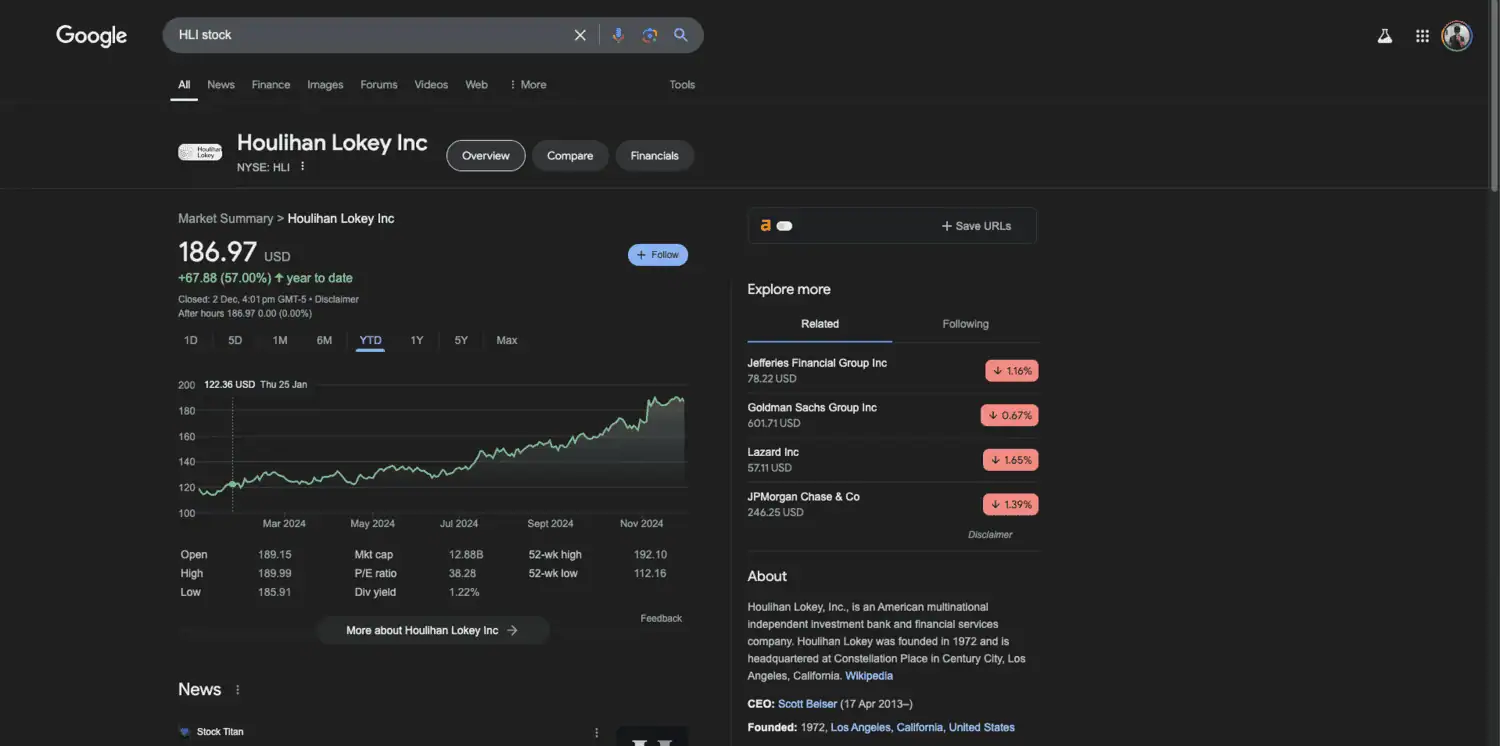The width and height of the screenshot is (1500, 746).
Task: Switch to the Web search tab
Action: tap(477, 85)
